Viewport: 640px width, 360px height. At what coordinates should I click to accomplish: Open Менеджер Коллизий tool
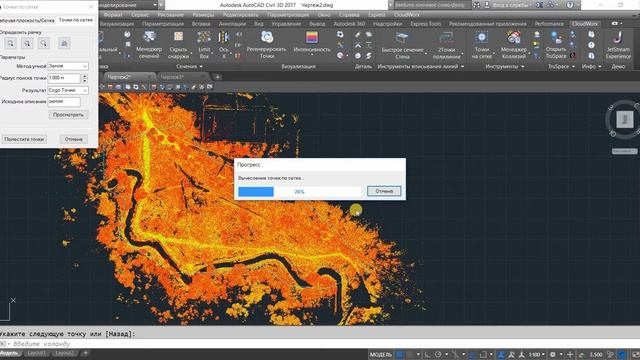pos(514,44)
